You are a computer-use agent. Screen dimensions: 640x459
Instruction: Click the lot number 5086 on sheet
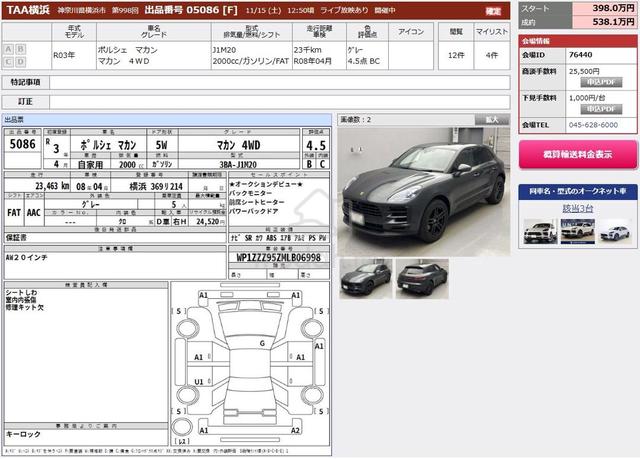click(23, 144)
